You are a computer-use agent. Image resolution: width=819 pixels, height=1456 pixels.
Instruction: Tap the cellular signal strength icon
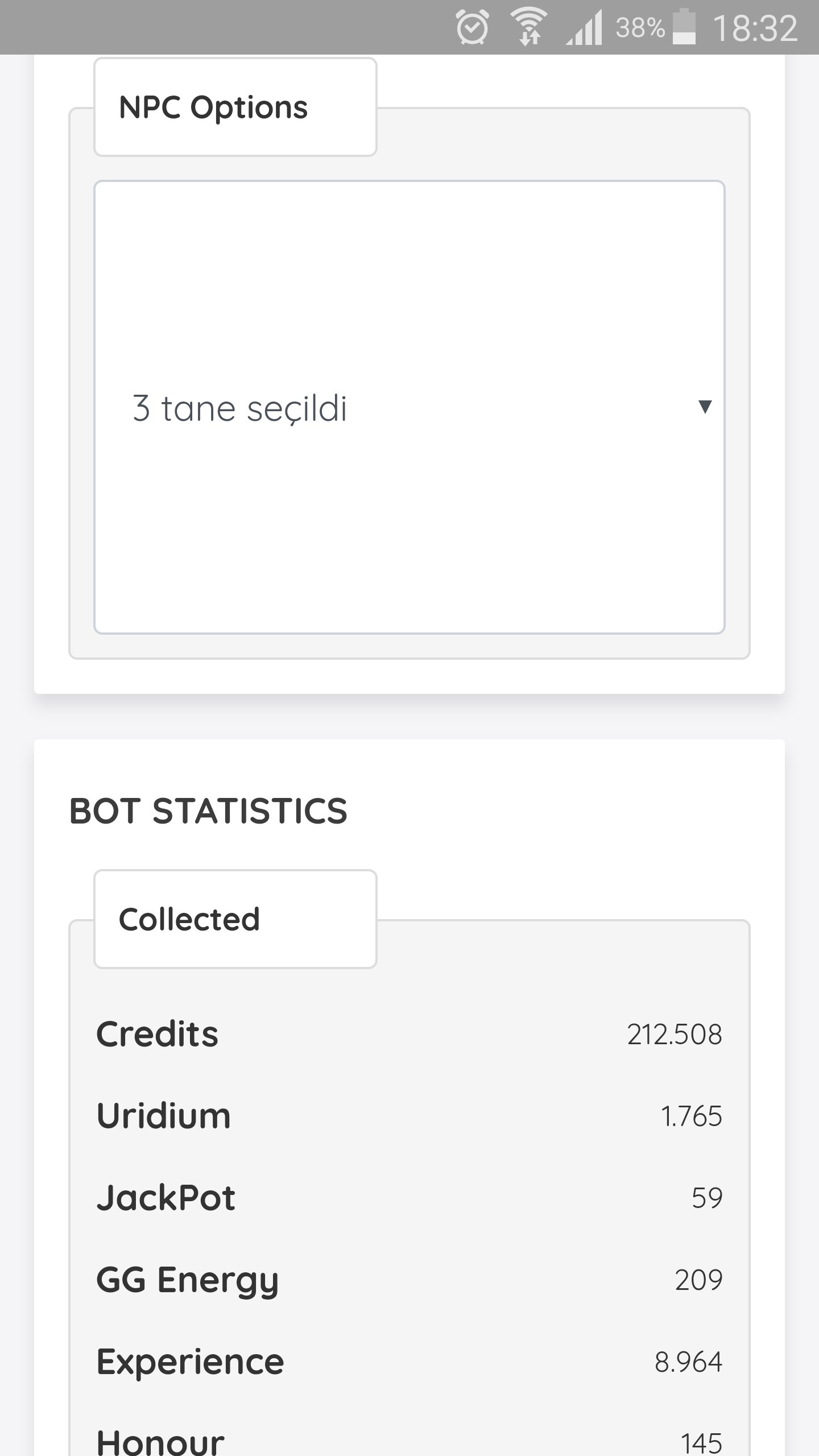pos(584,28)
